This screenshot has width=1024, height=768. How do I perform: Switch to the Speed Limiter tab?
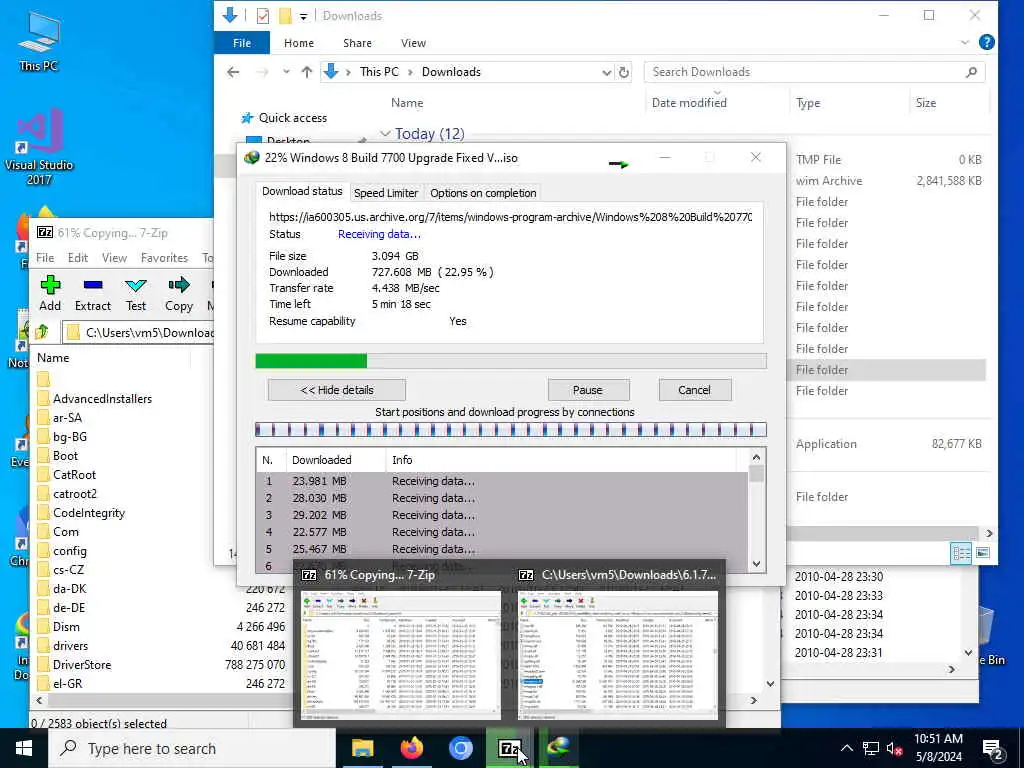pos(386,193)
